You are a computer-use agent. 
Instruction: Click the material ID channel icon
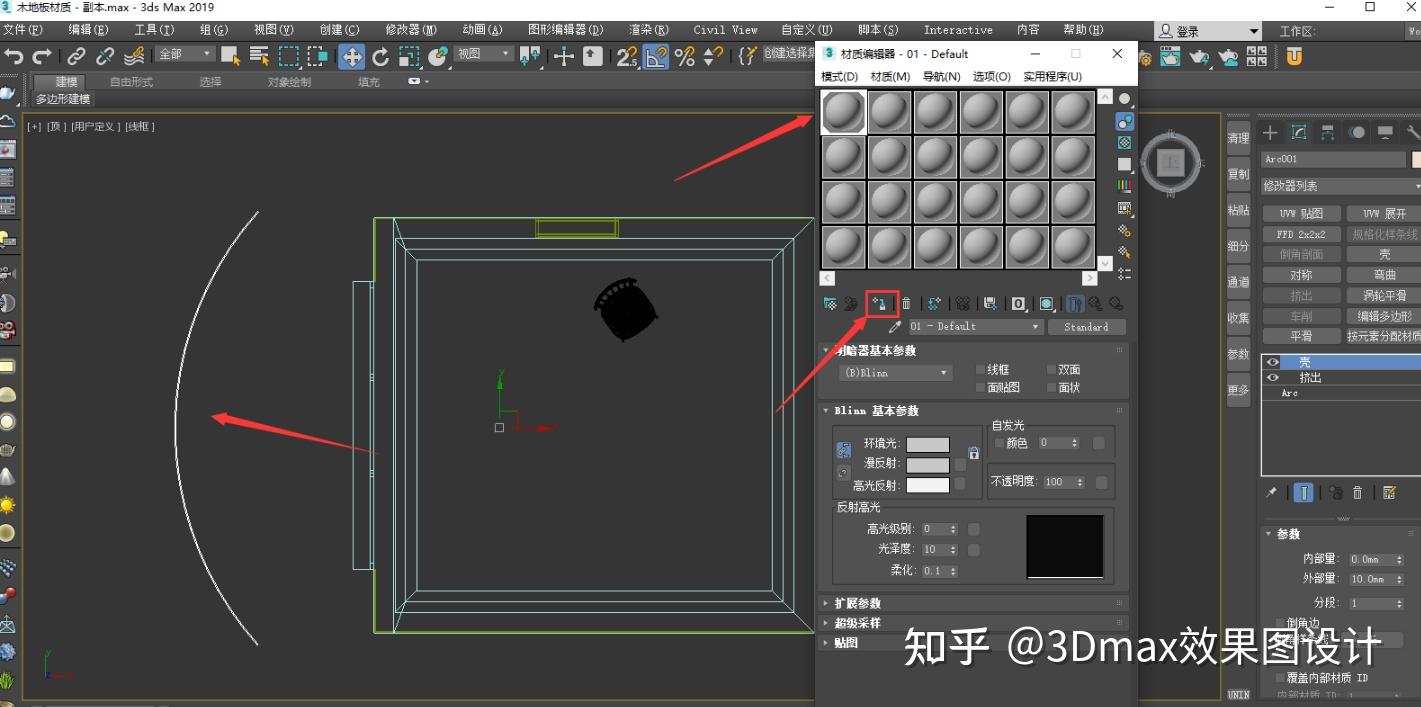tap(1018, 303)
